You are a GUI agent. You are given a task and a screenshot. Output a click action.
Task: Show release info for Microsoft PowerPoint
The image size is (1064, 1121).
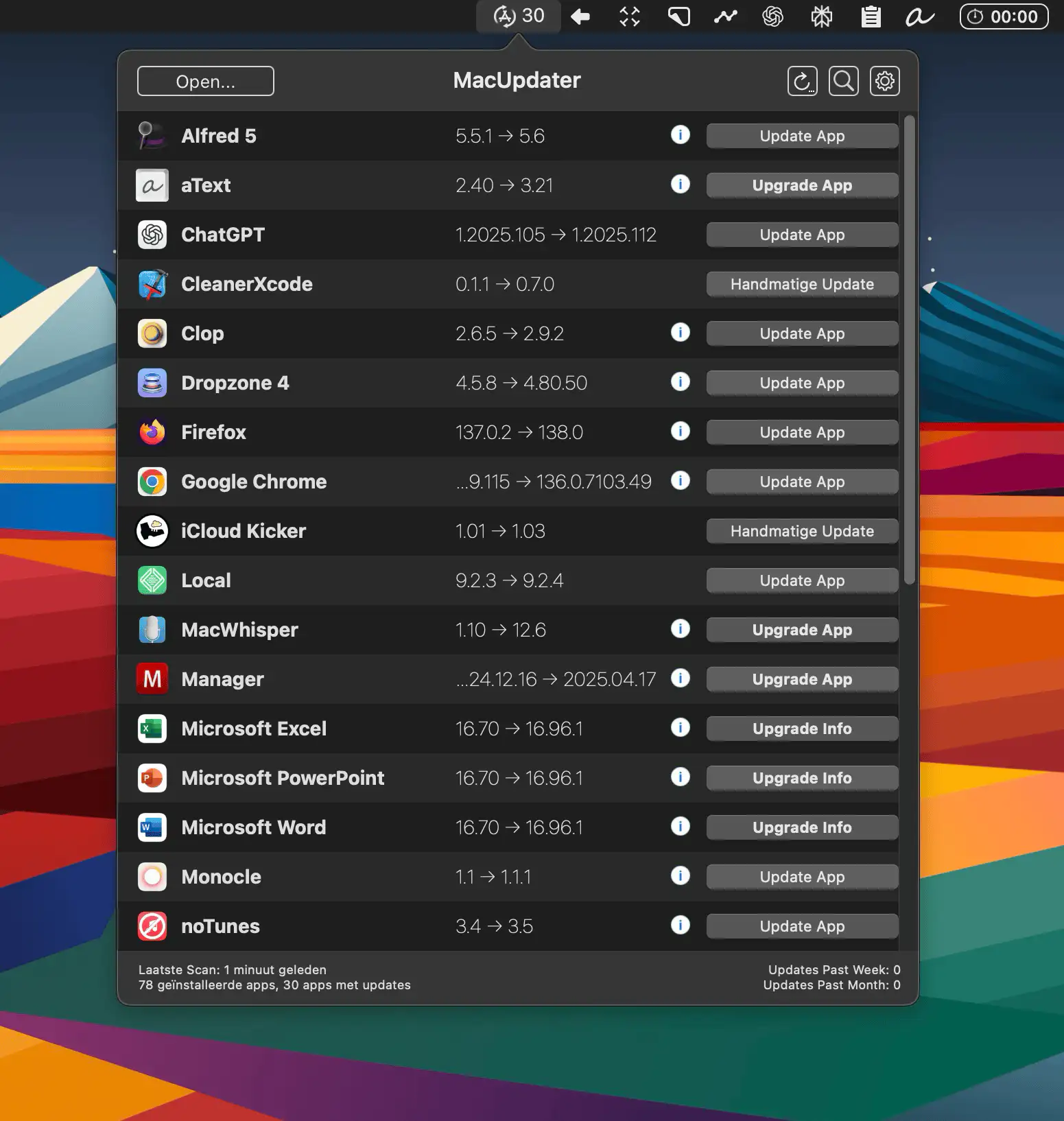[680, 777]
